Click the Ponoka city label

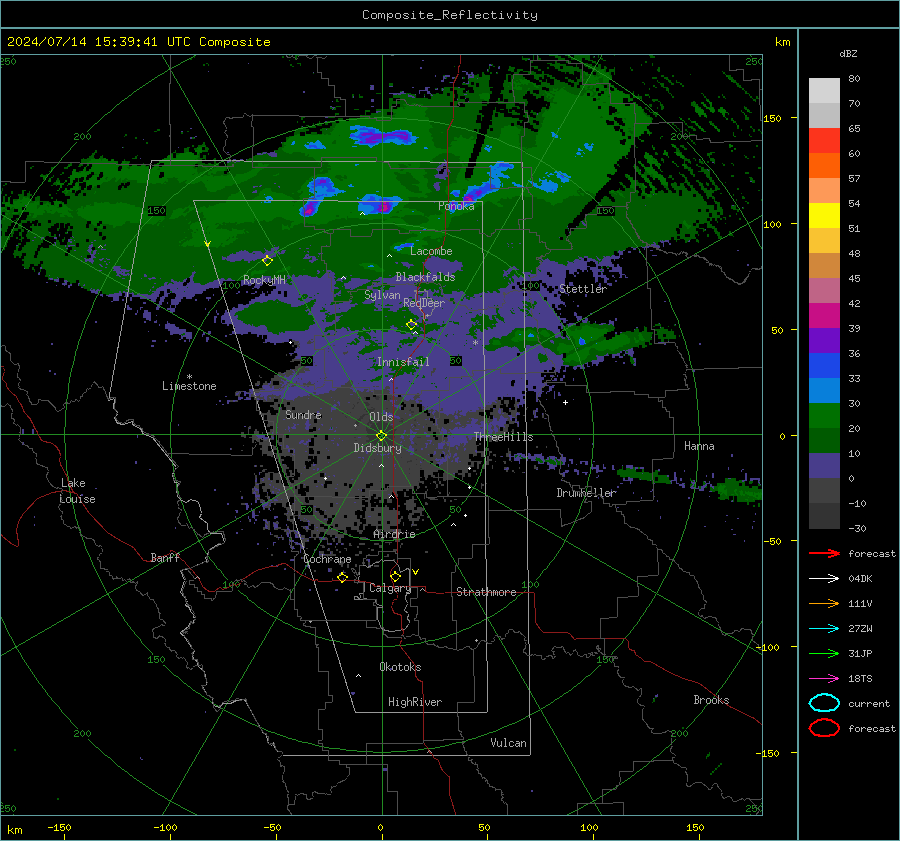tap(456, 206)
